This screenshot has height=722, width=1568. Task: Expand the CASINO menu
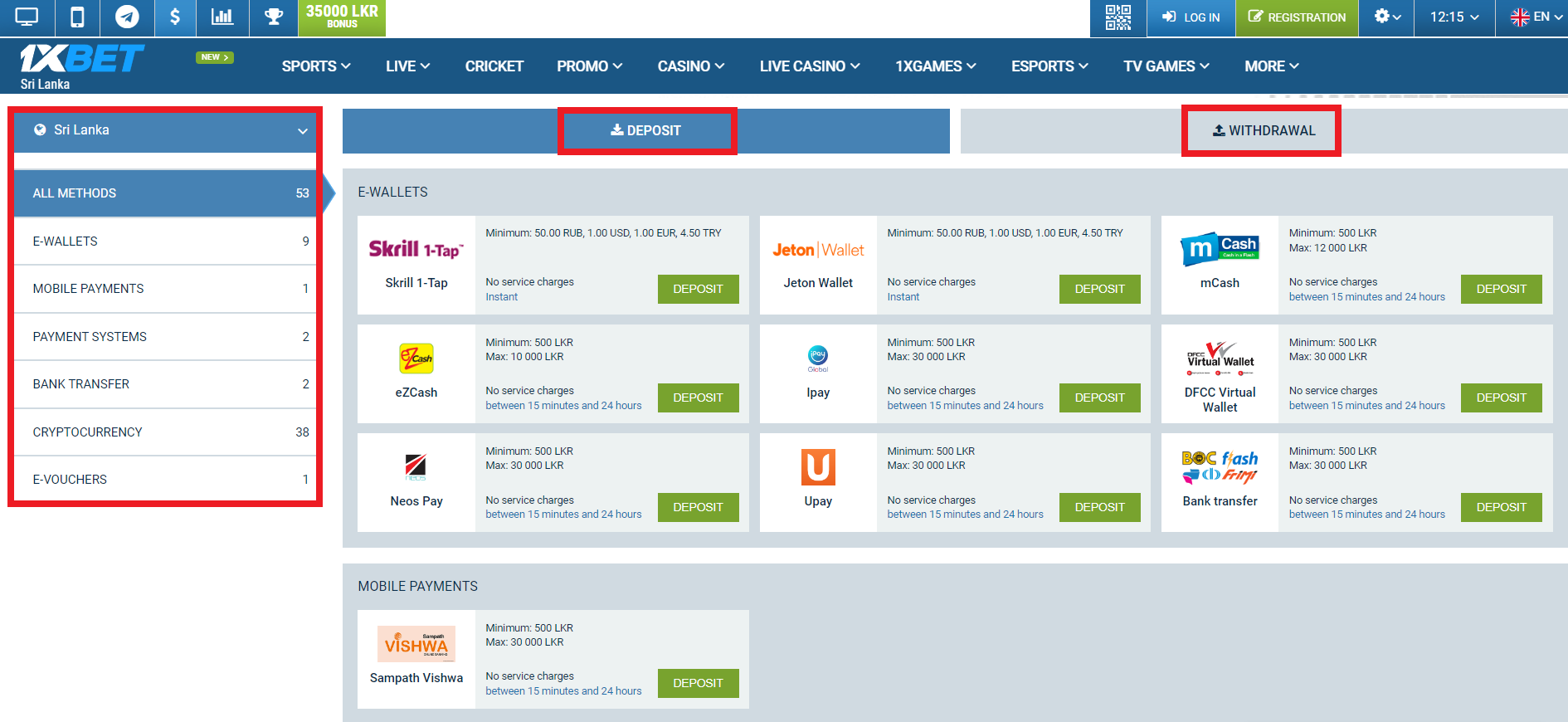point(691,66)
